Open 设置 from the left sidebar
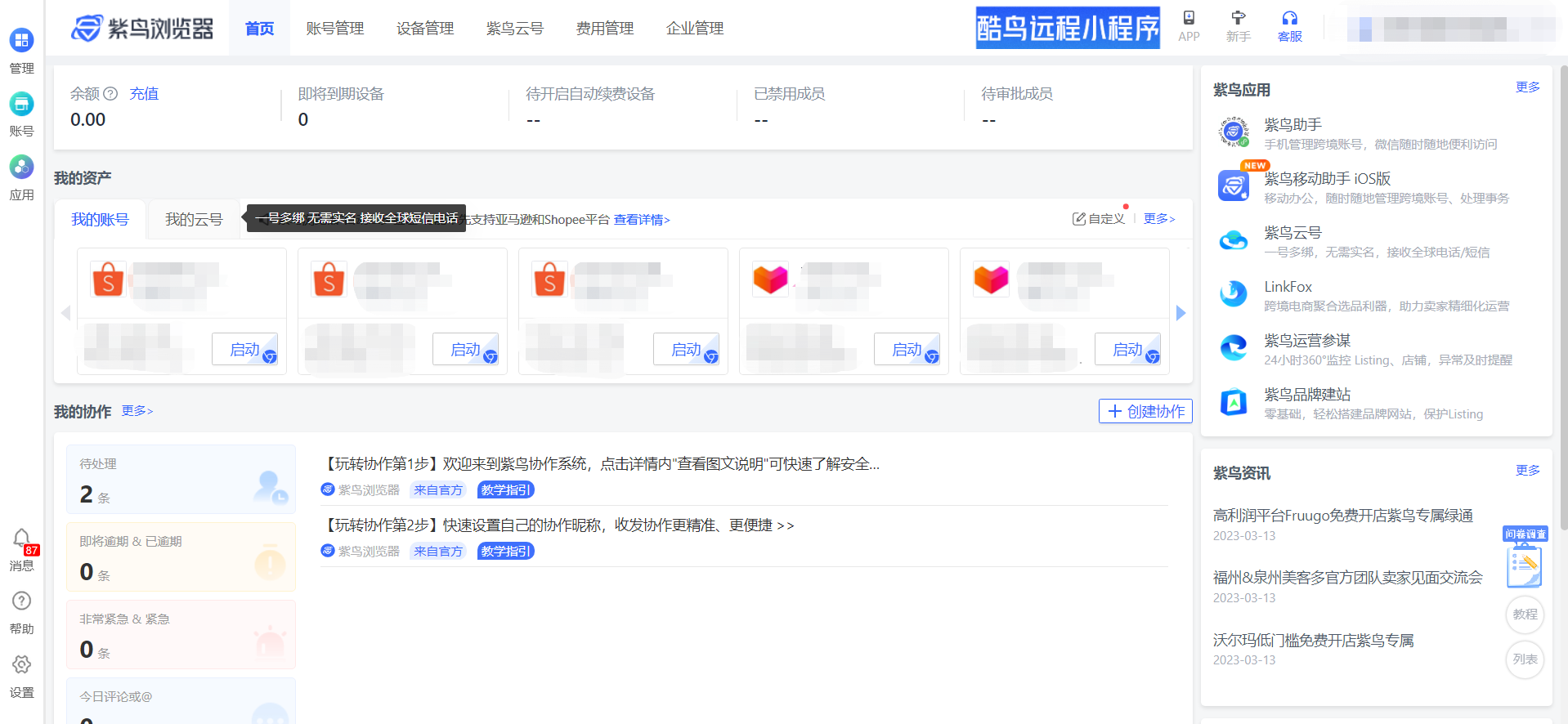The width and height of the screenshot is (1568, 724). (21, 676)
